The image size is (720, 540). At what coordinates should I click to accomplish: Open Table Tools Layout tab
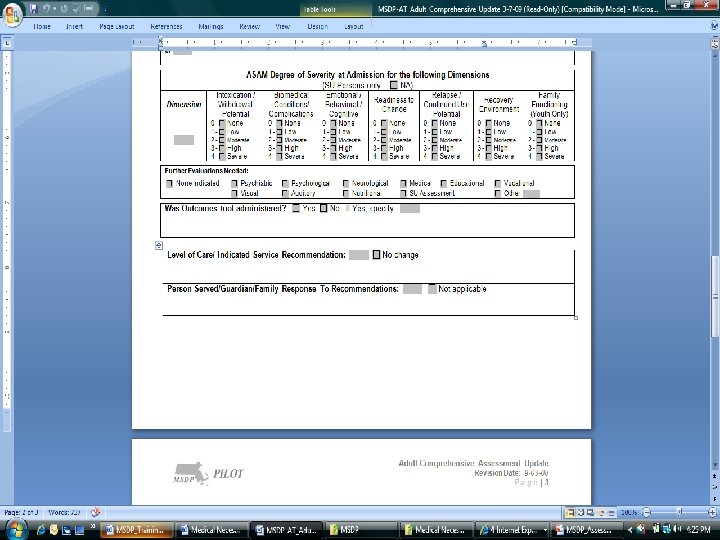[x=354, y=27]
